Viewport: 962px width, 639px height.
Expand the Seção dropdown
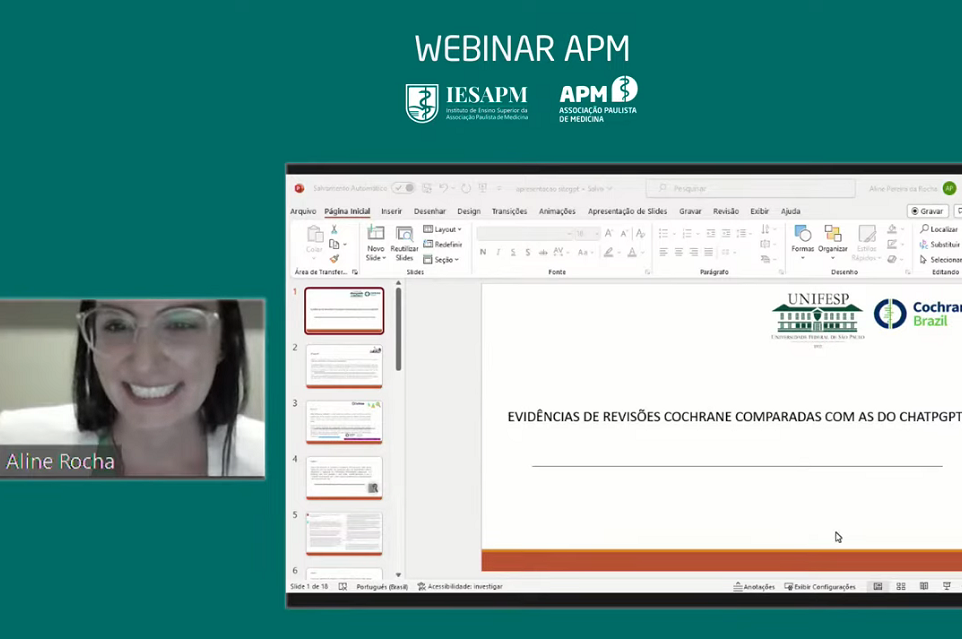[x=442, y=259]
